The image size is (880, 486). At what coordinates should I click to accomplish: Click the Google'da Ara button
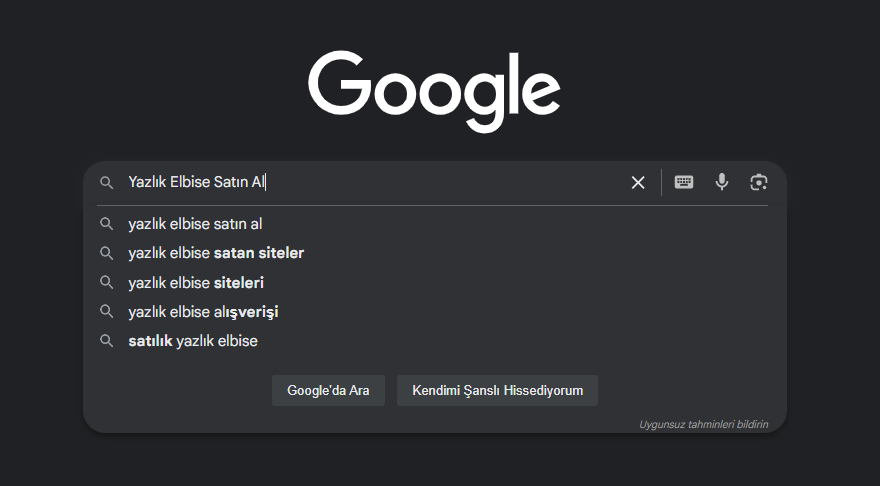click(328, 391)
